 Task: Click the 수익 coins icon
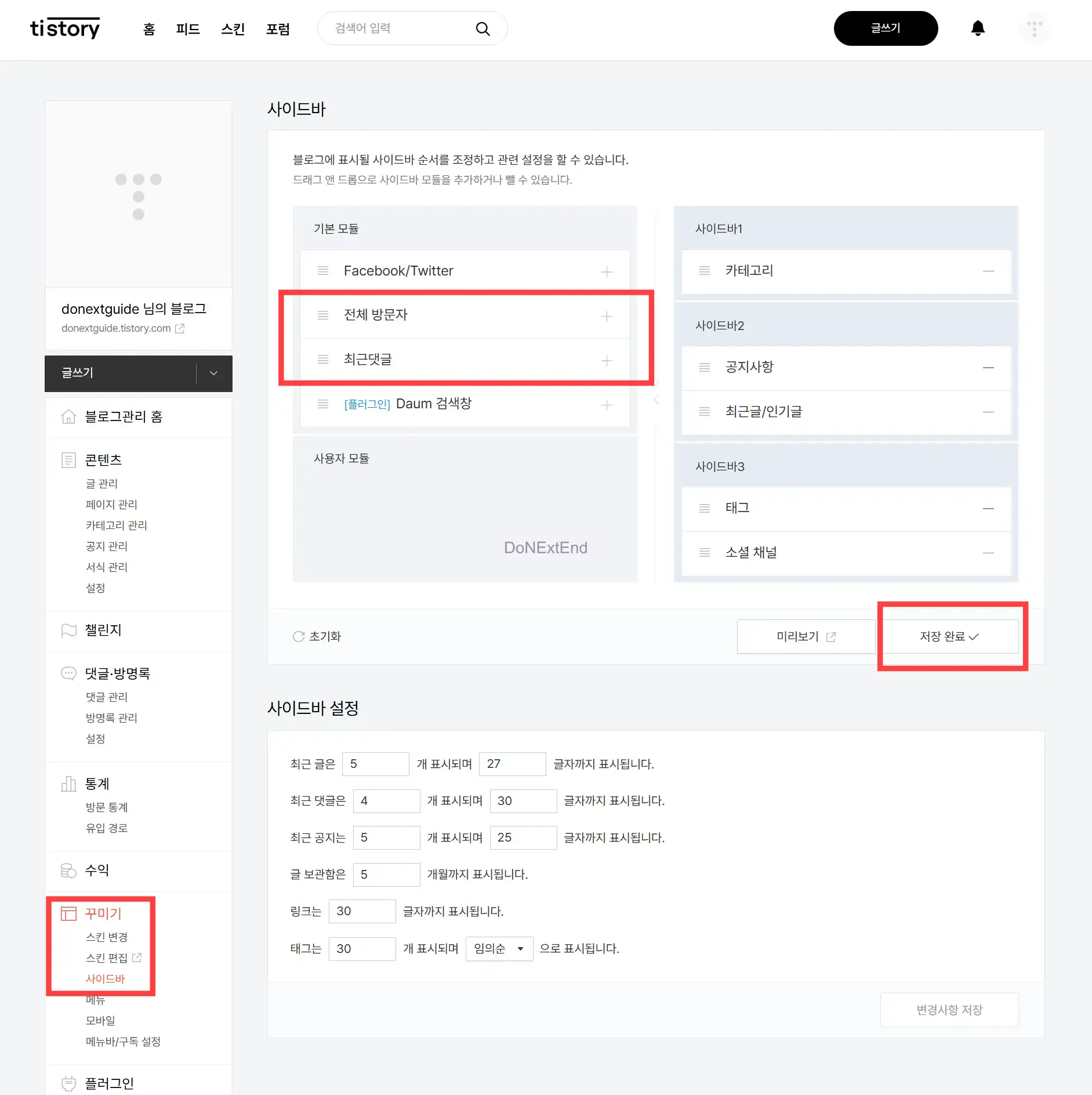click(68, 870)
